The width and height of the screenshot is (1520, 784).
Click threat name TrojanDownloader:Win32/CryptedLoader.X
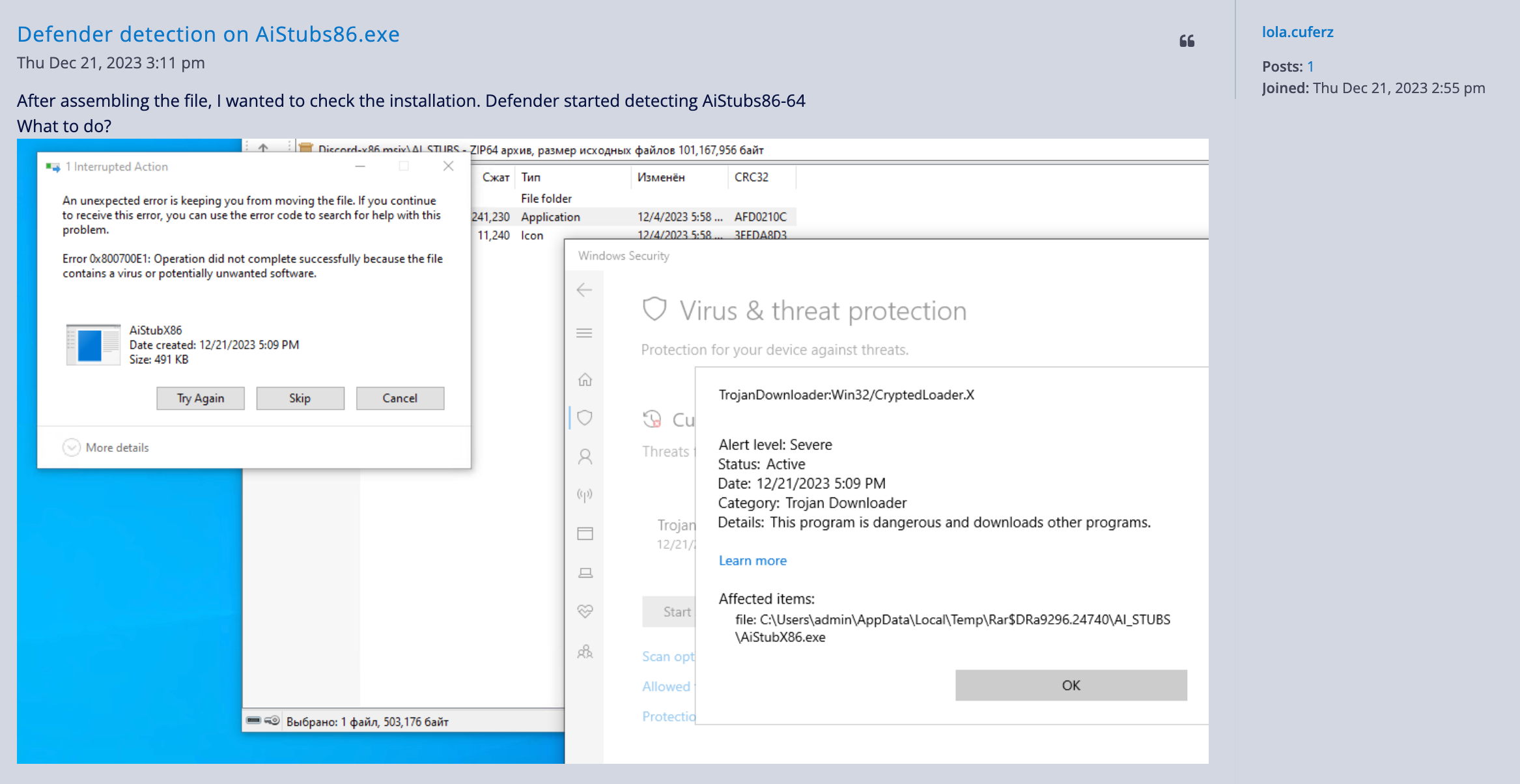846,395
